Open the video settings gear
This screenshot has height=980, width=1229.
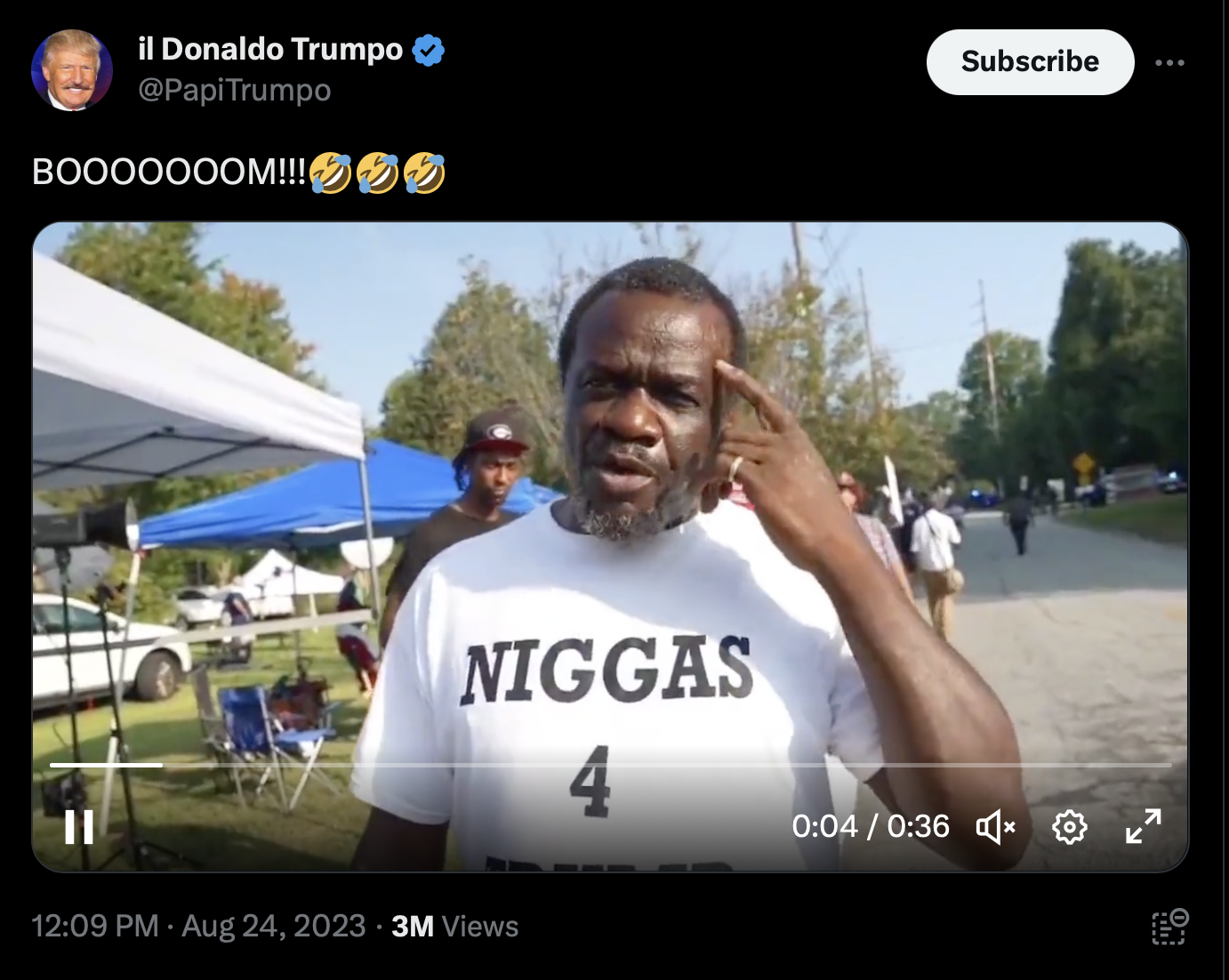tap(1069, 827)
